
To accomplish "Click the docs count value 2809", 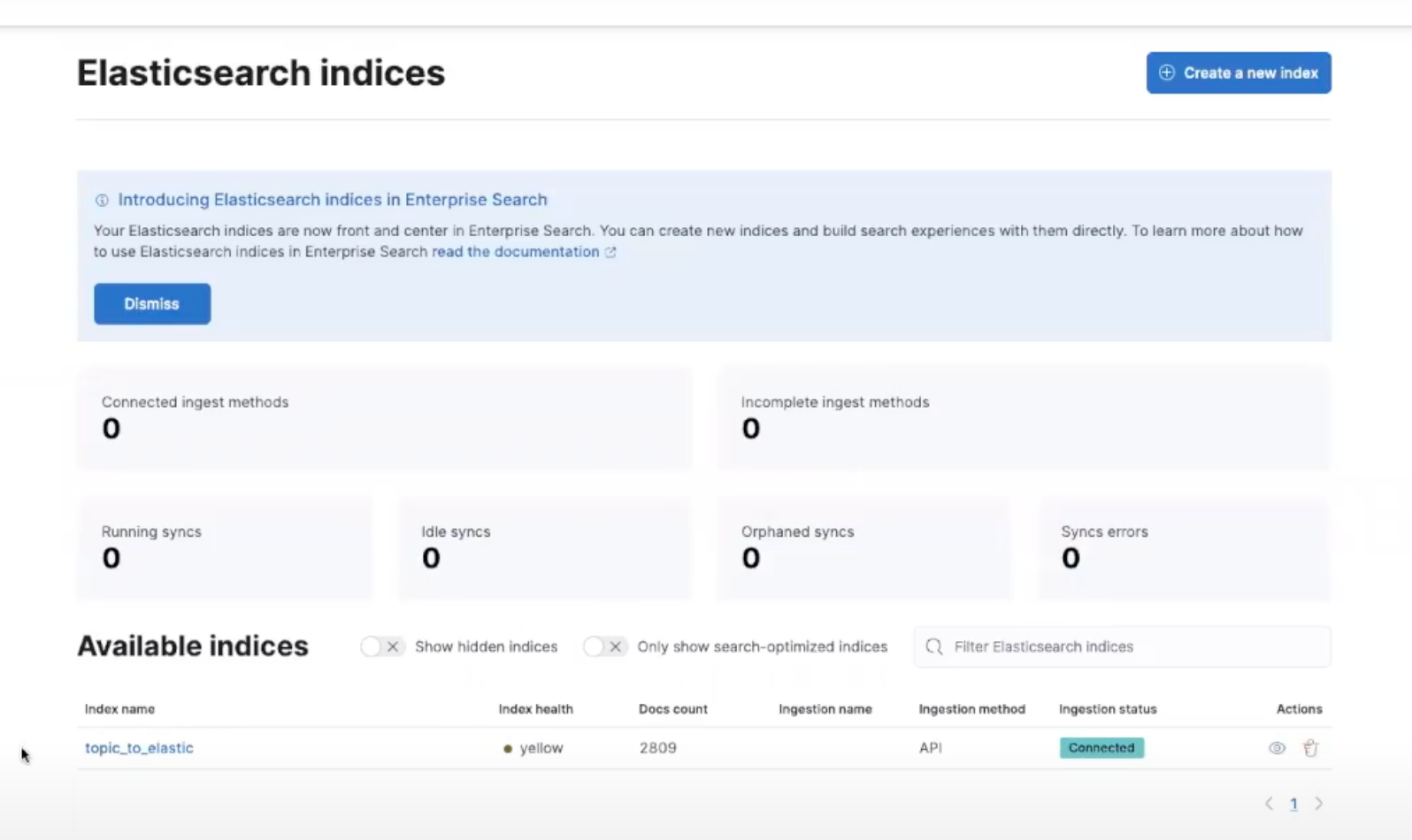I will coord(657,748).
